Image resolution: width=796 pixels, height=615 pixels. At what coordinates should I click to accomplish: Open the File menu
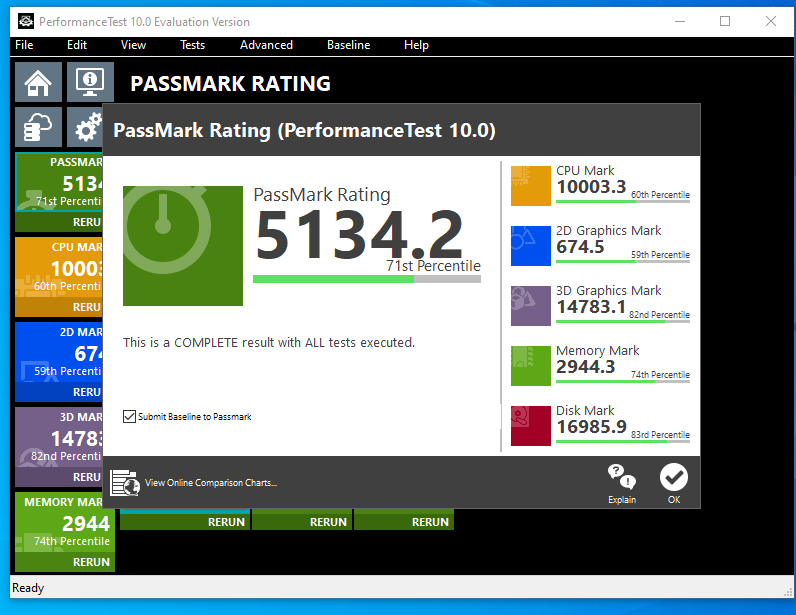[x=24, y=45]
